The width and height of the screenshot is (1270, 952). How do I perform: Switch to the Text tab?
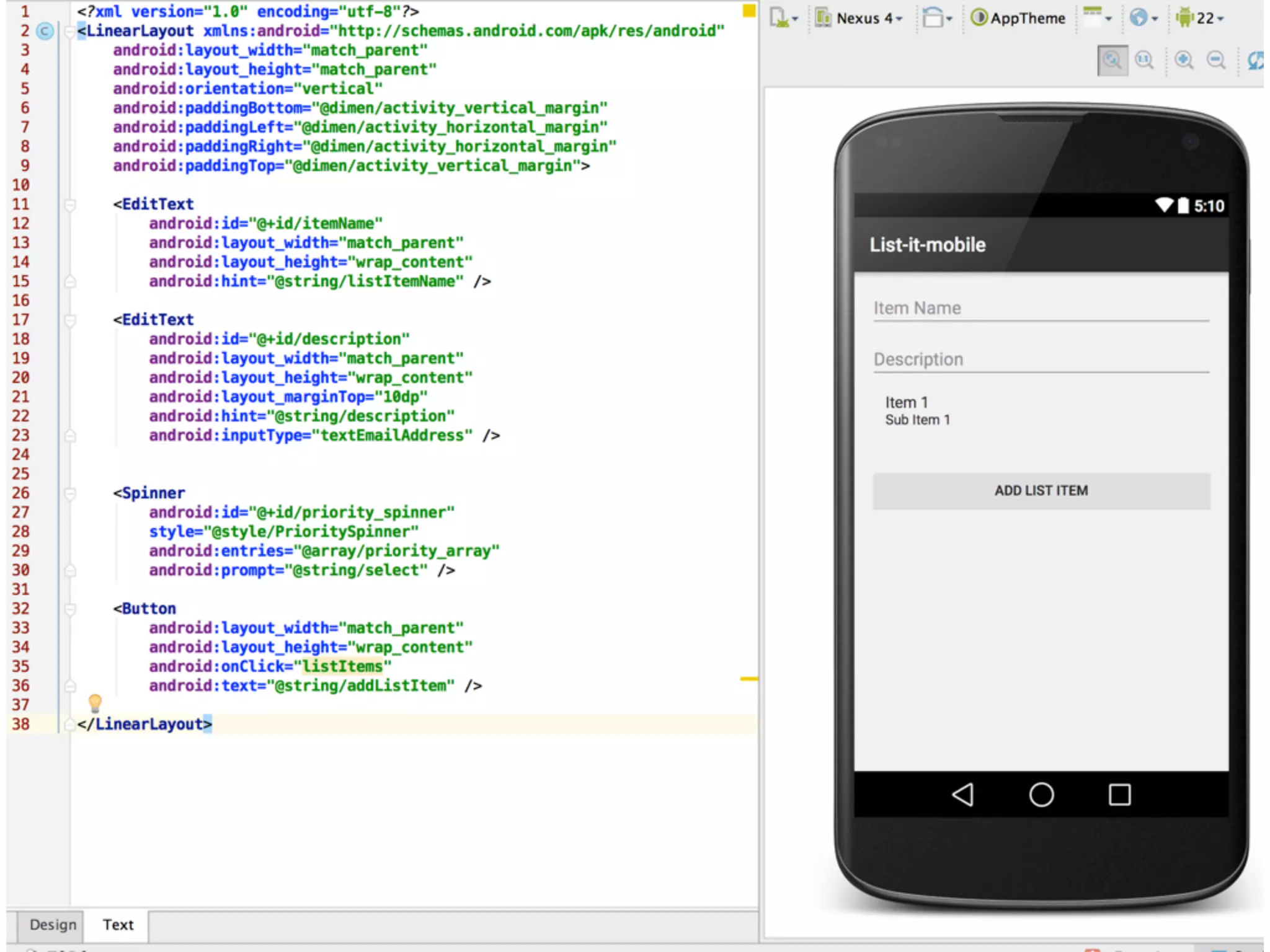(x=118, y=925)
